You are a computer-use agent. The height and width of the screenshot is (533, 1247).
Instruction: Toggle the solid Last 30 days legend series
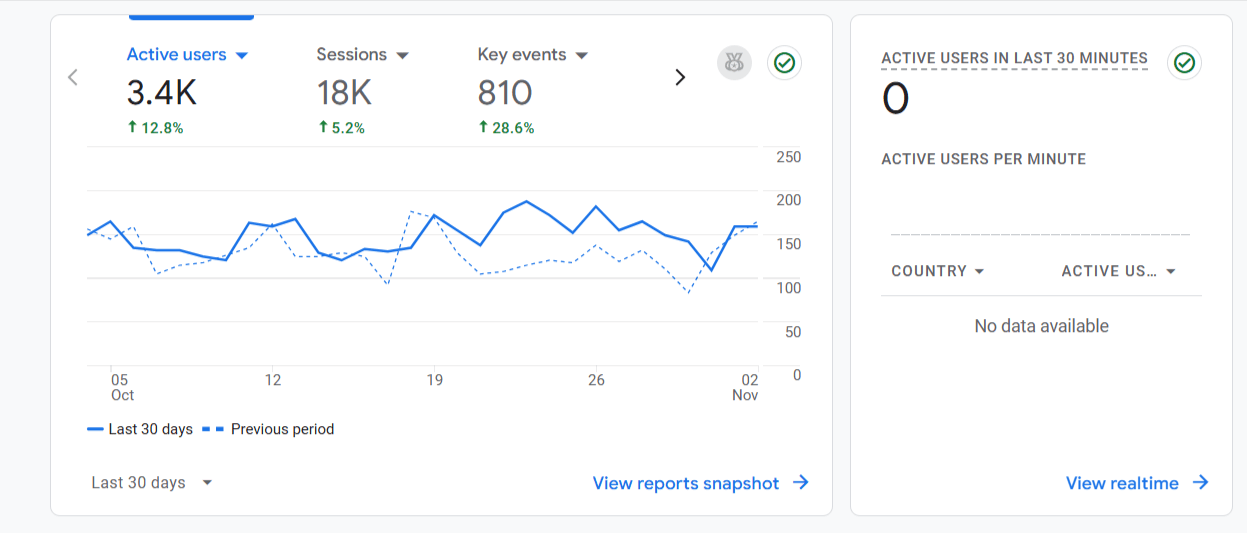click(140, 429)
